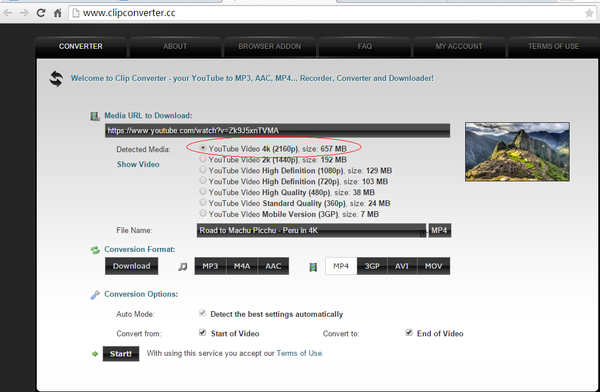
Task: Click the film icon beside video formats
Action: tap(313, 267)
